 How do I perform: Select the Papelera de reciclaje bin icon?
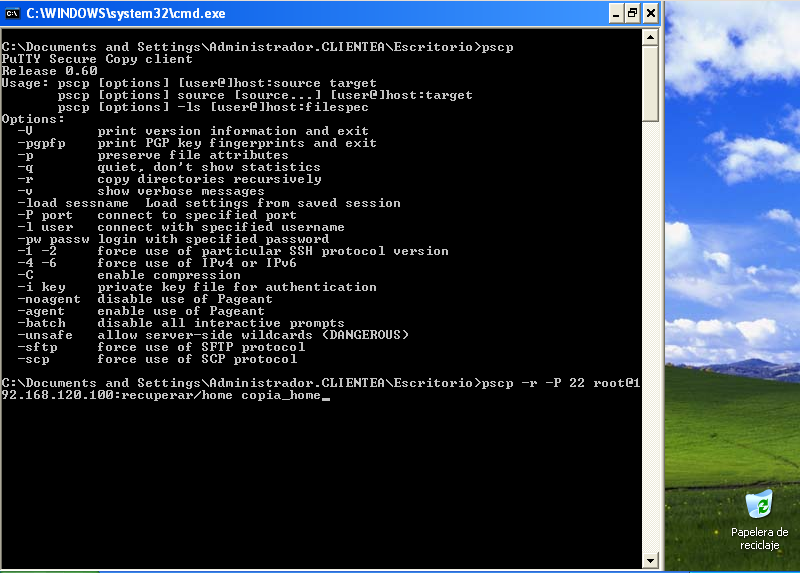click(x=759, y=504)
